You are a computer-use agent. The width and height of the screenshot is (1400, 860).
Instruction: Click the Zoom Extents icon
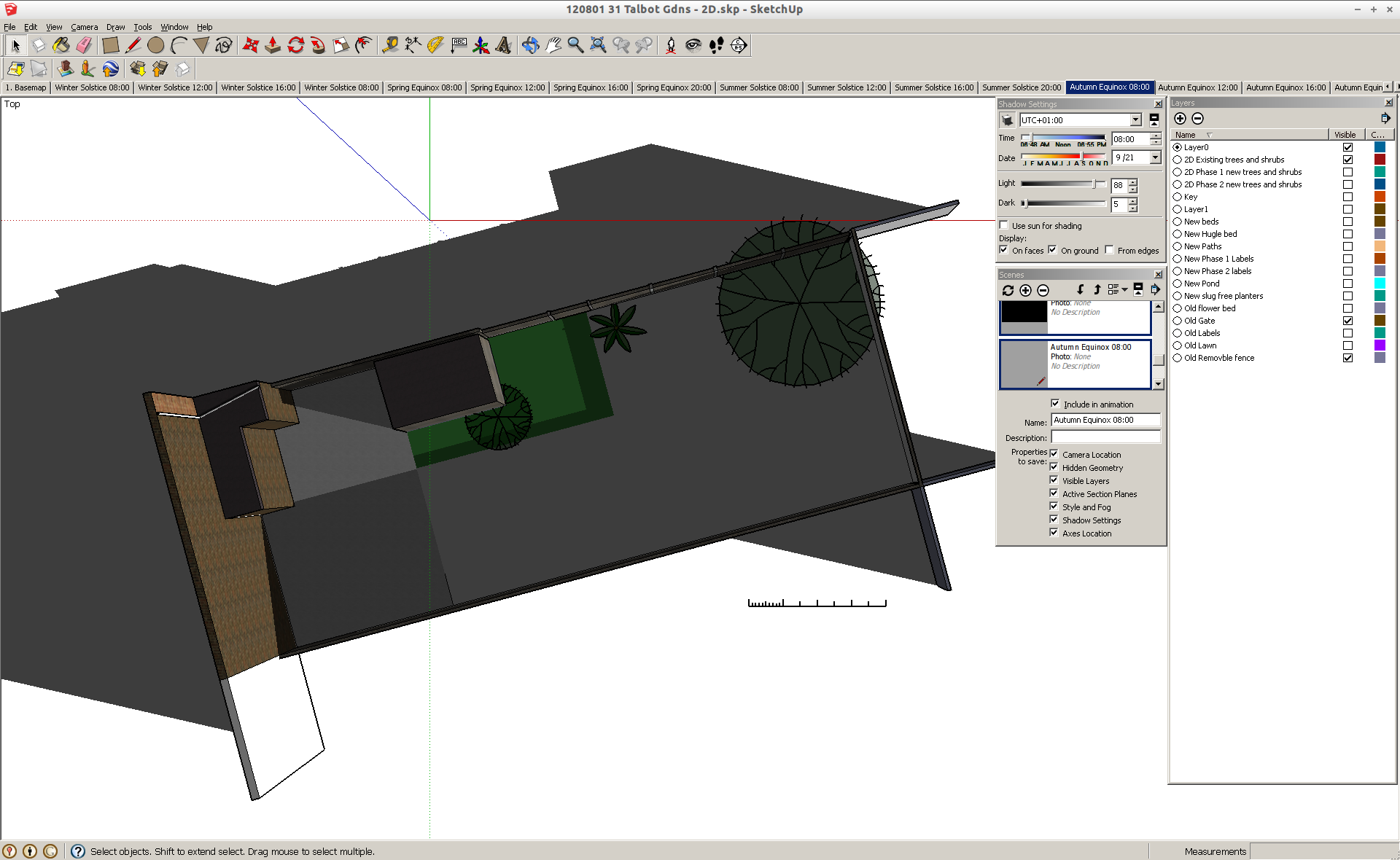click(x=598, y=45)
